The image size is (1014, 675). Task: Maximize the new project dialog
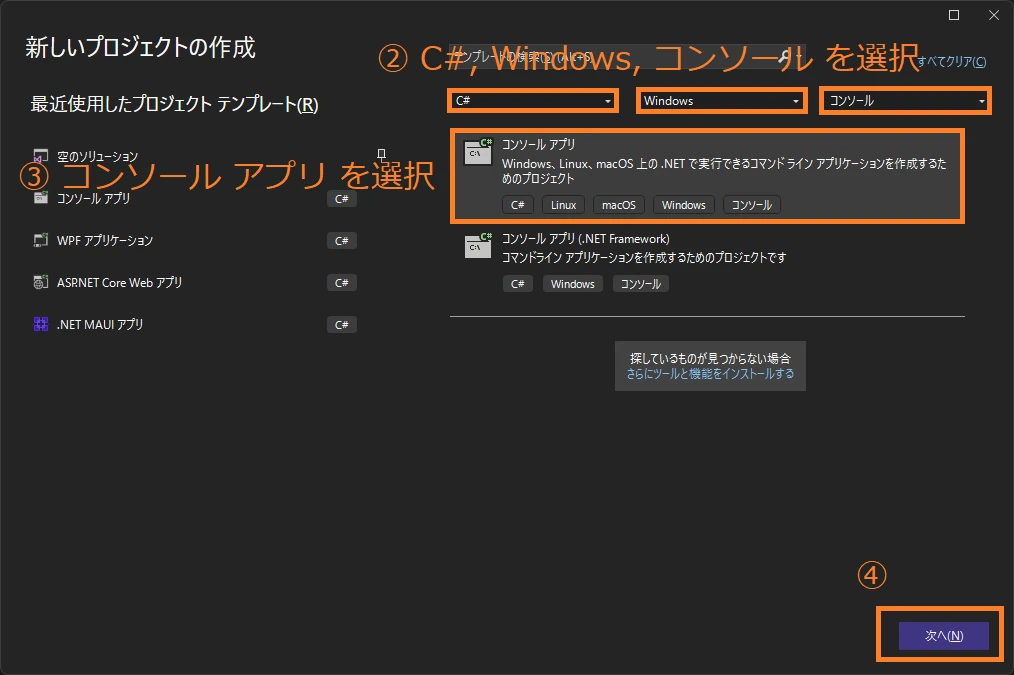(x=954, y=15)
